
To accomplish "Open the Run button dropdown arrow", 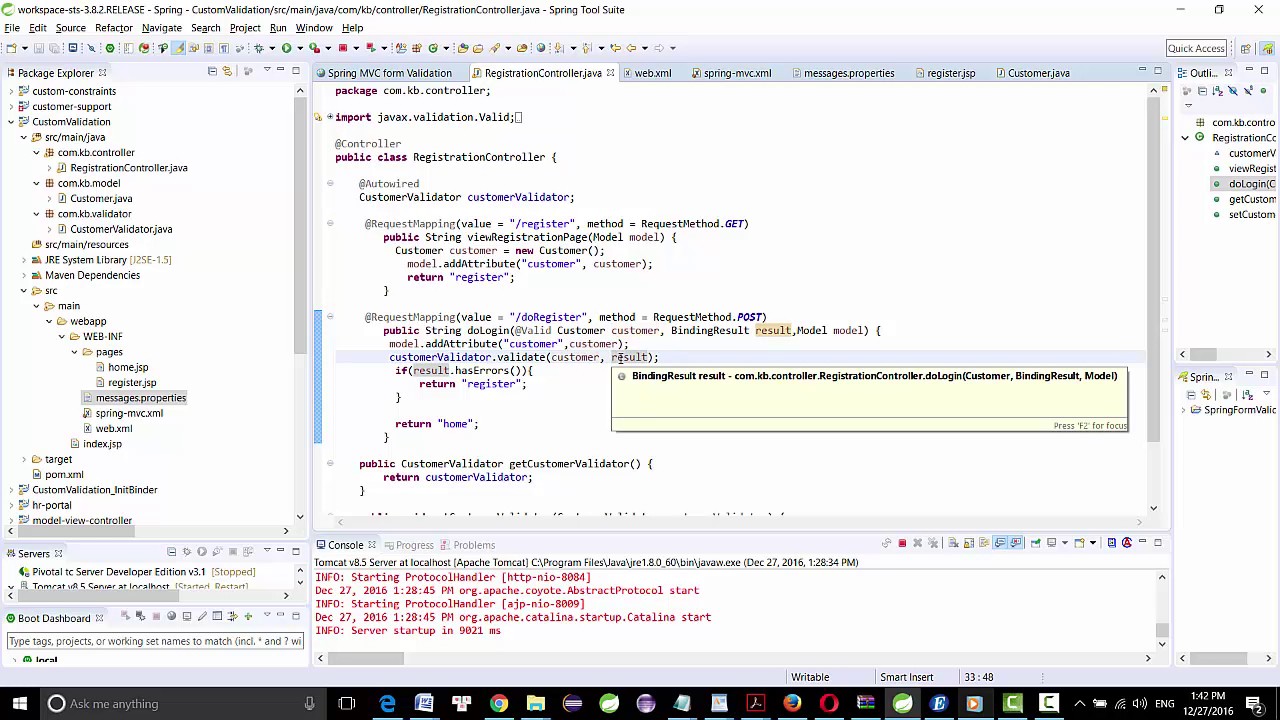I will pos(300,48).
